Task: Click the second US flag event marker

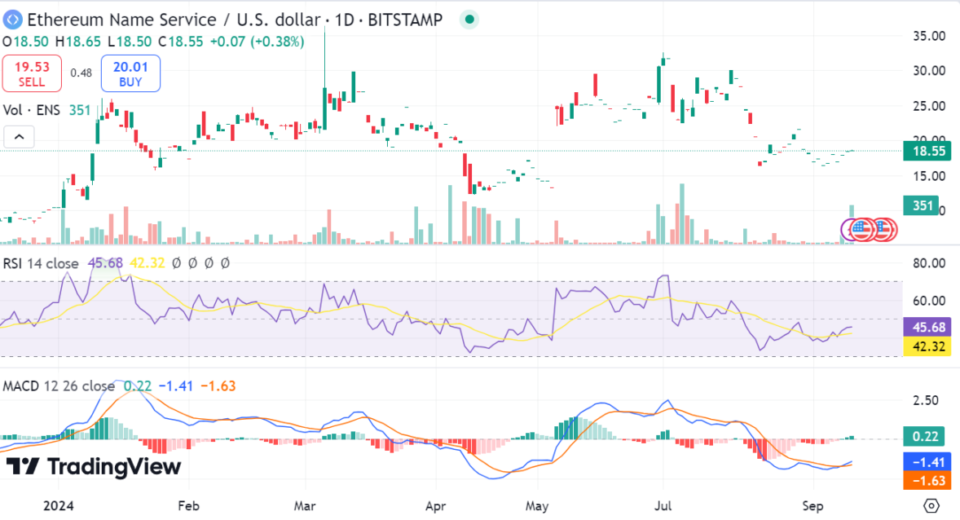Action: click(x=883, y=230)
